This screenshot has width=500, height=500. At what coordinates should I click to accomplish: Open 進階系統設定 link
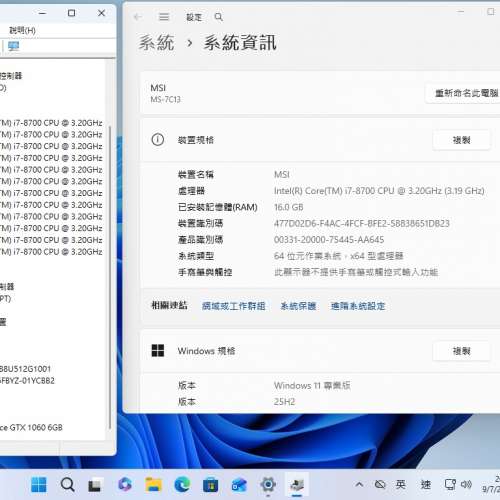coord(358,306)
